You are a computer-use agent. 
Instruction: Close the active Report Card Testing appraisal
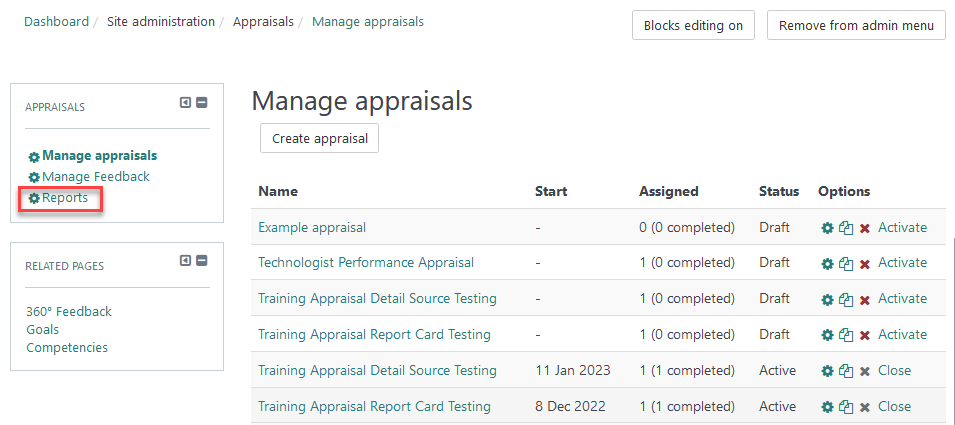point(894,407)
